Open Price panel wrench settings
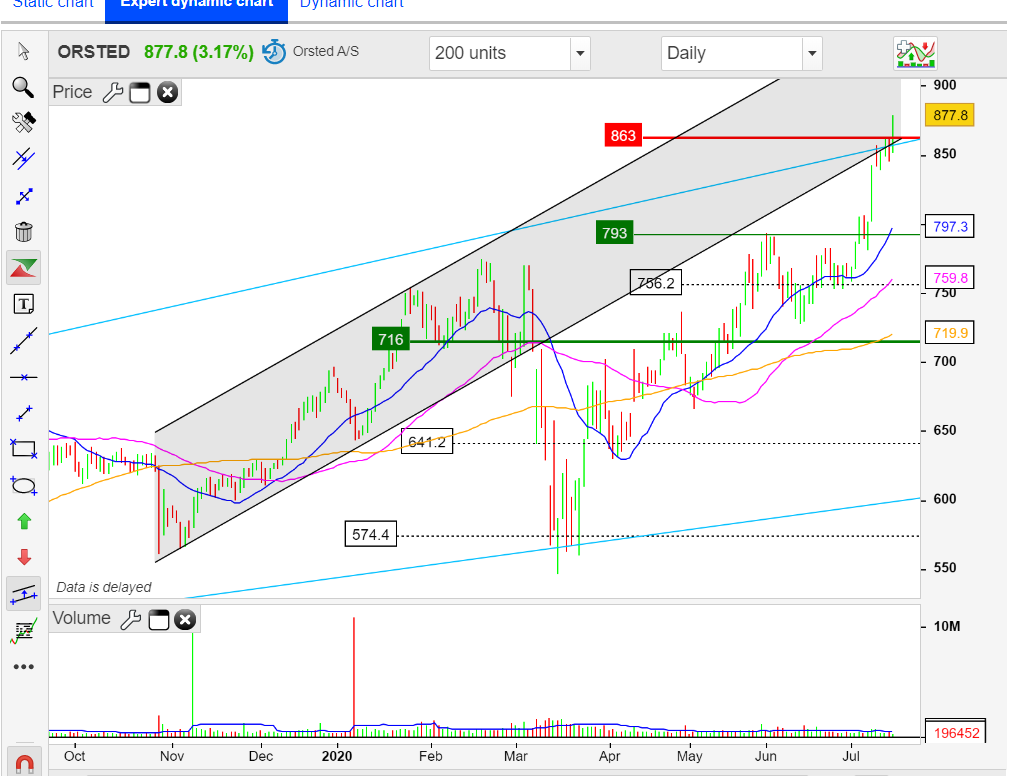The image size is (1028, 776). 112,93
